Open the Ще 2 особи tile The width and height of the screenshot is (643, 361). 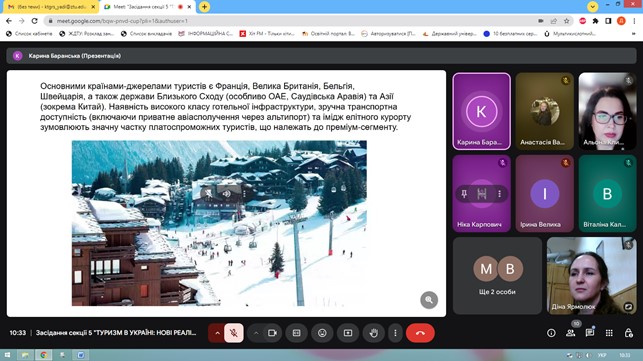pos(497,276)
